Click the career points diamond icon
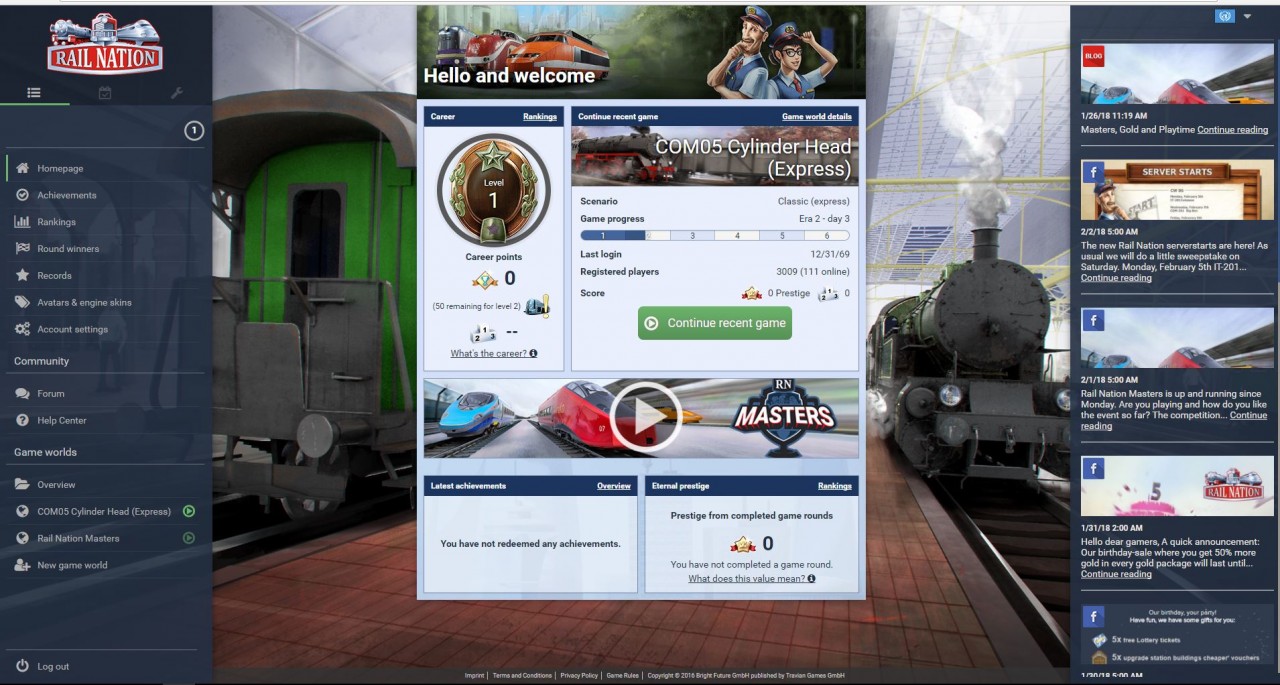Screen dimensions: 1280x685 [x=484, y=279]
